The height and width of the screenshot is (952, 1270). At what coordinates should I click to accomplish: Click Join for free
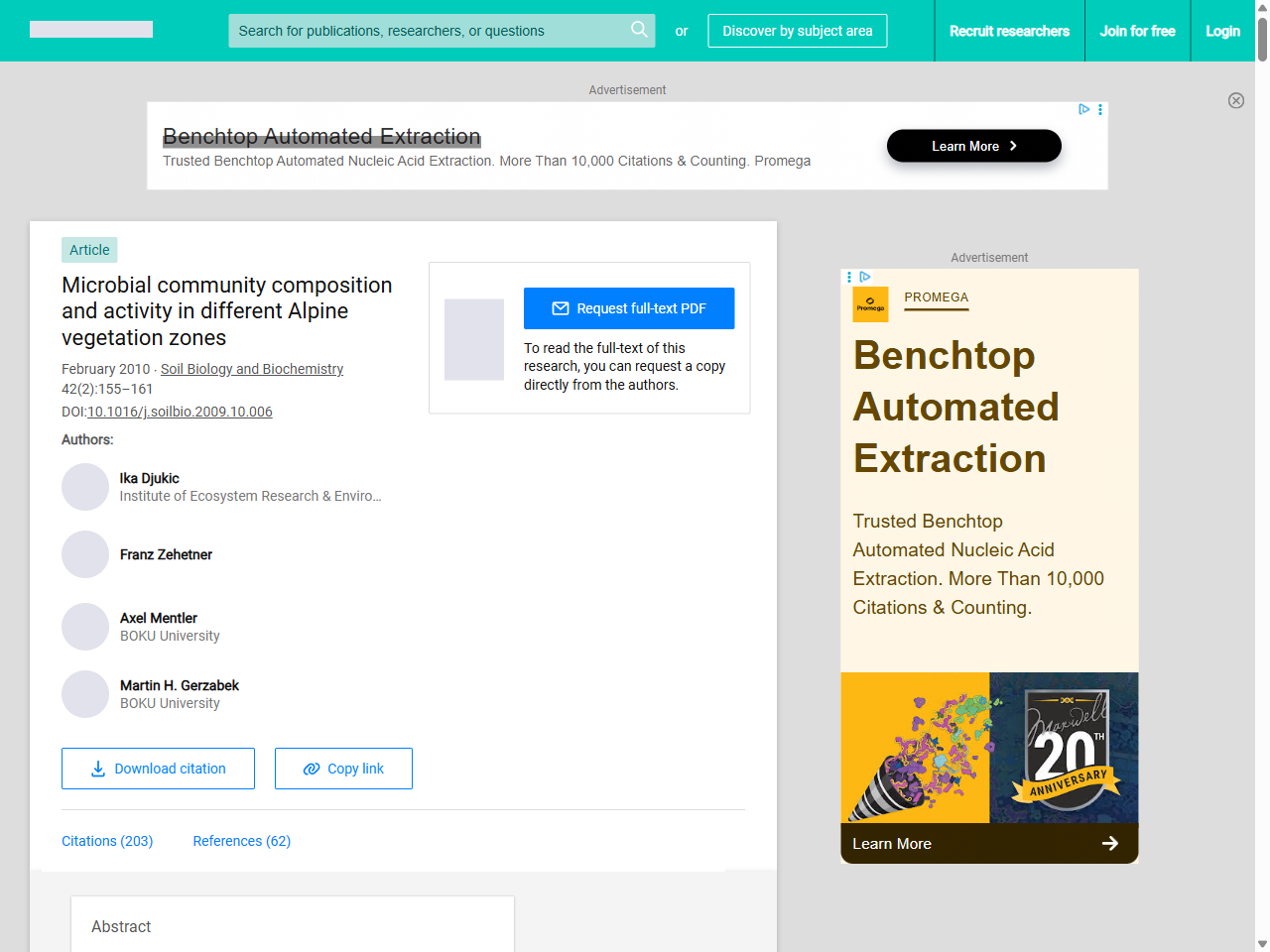(1137, 31)
